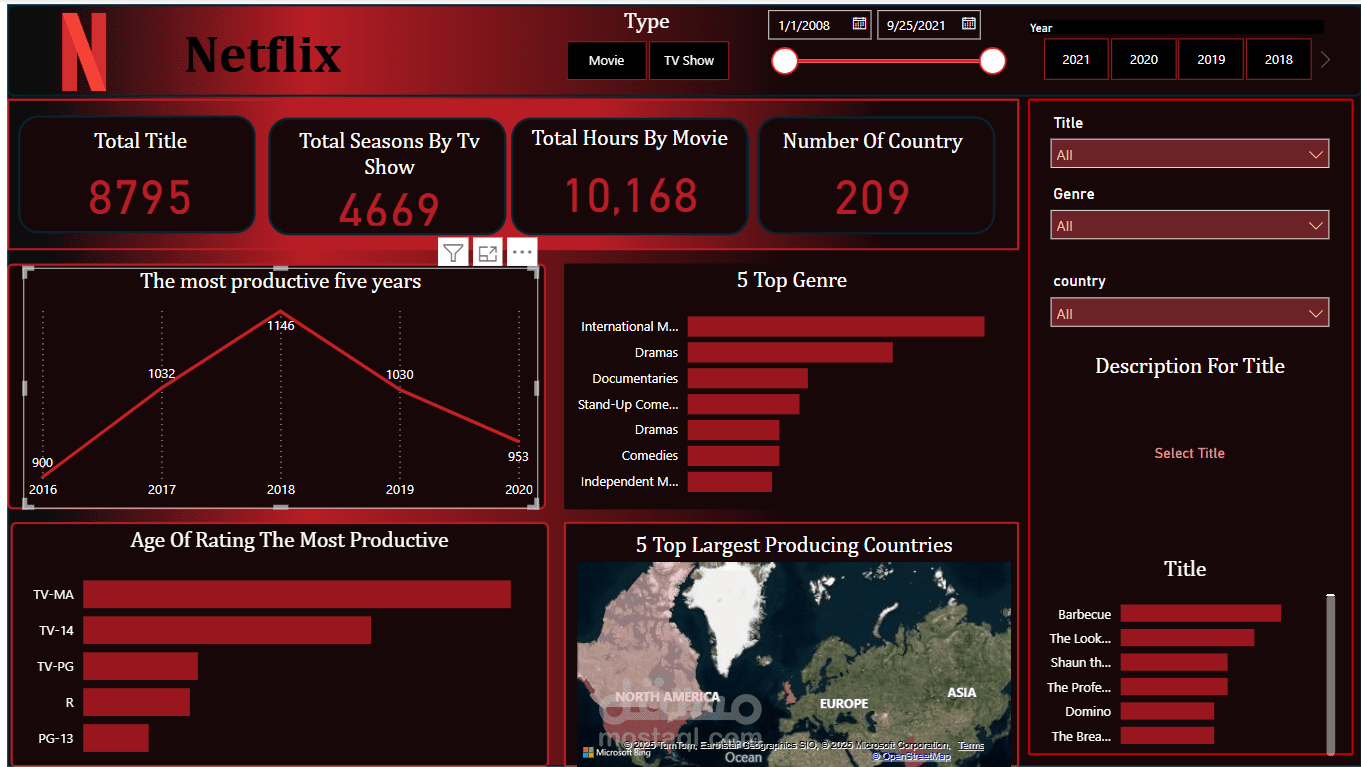Select the 'Shaun th...' title bar
The height and width of the screenshot is (767, 1361).
tap(1174, 662)
